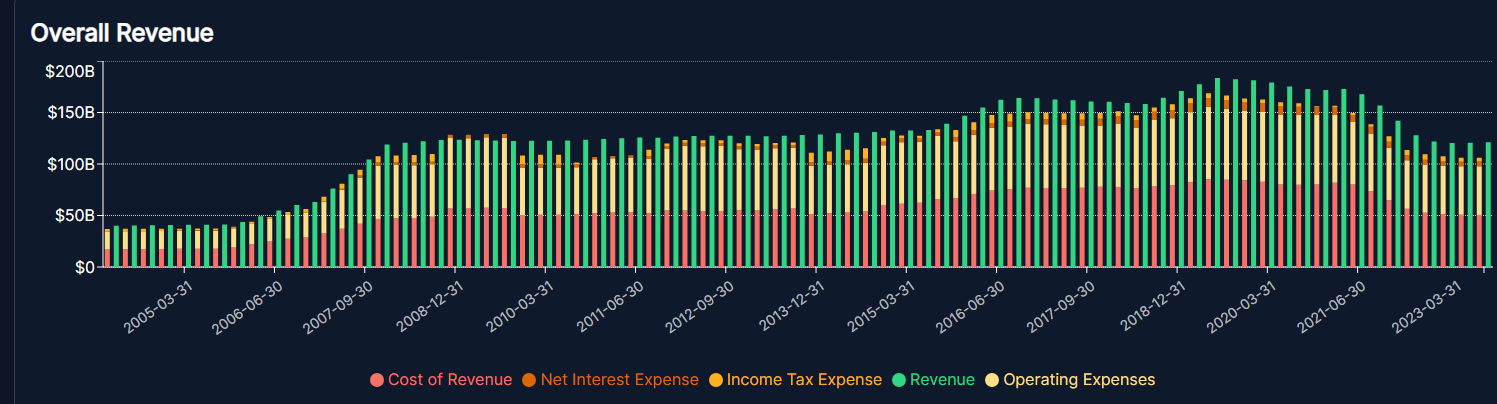Click the 2012-09-30 x-axis date label
Screen dimensions: 1497x404
click(x=701, y=308)
